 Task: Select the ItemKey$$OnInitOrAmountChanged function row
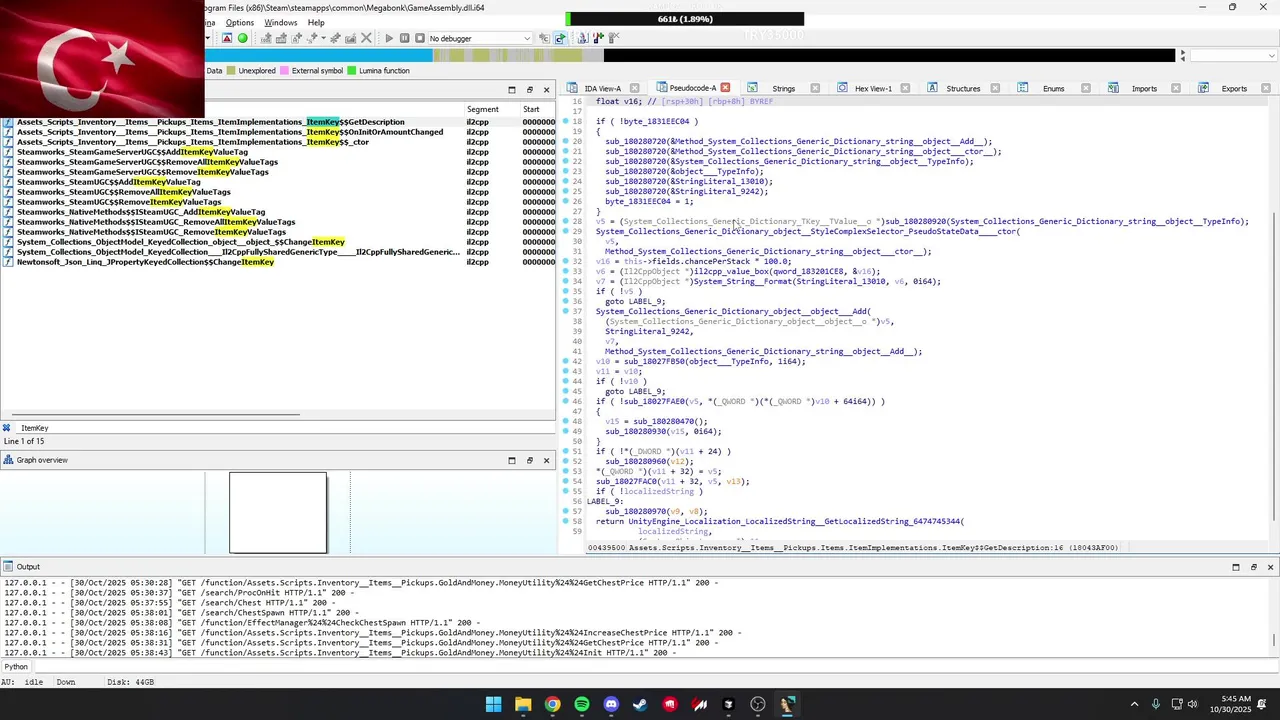pyautogui.click(x=278, y=132)
